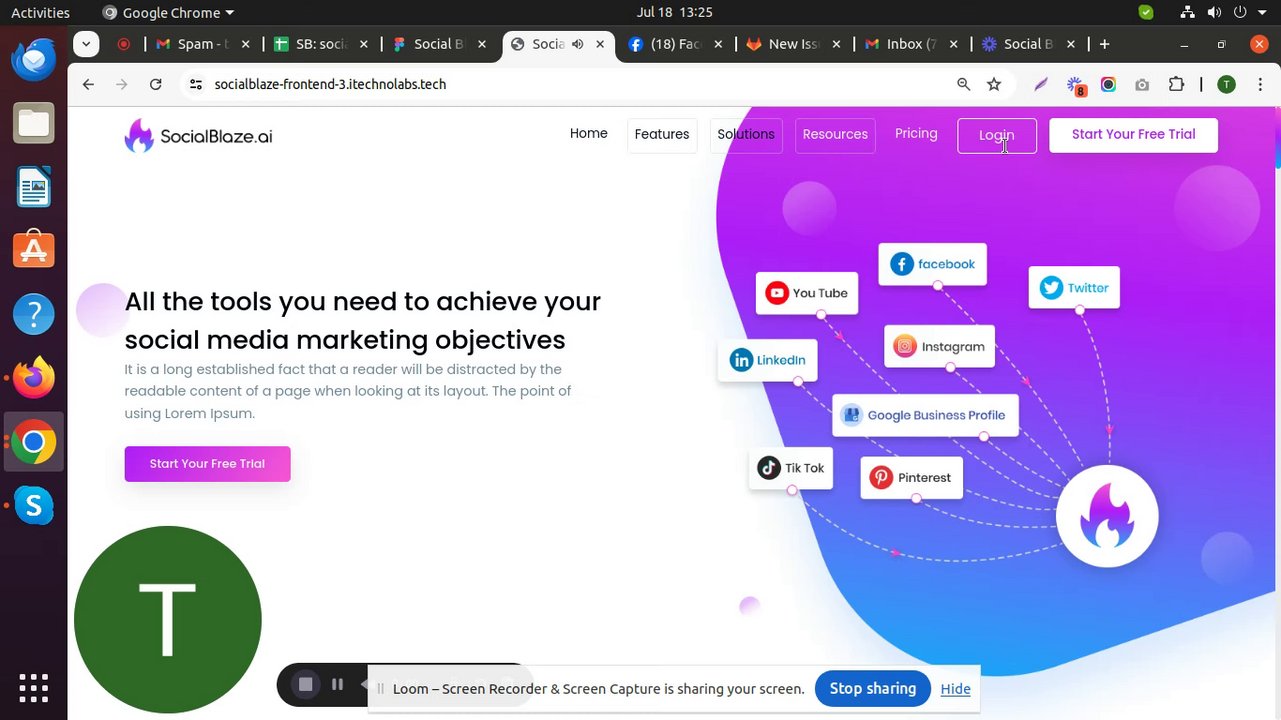Screen dimensions: 1281x720
Task: Select the Pinterest card icon
Action: coord(881,477)
